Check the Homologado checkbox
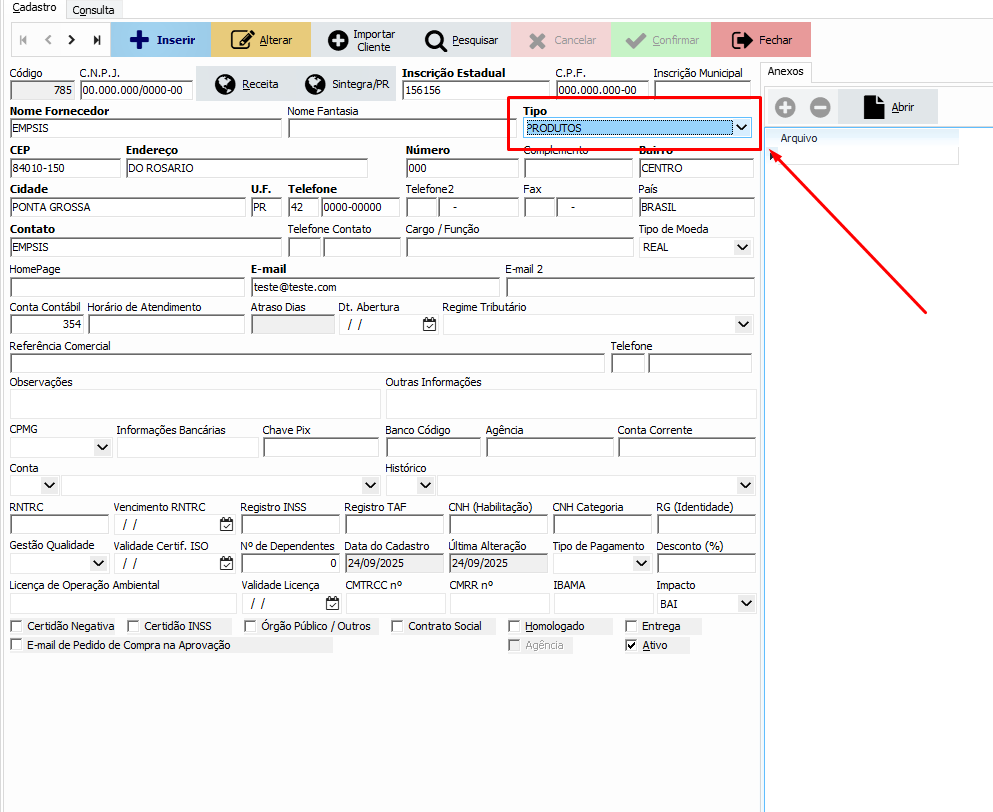 (515, 626)
